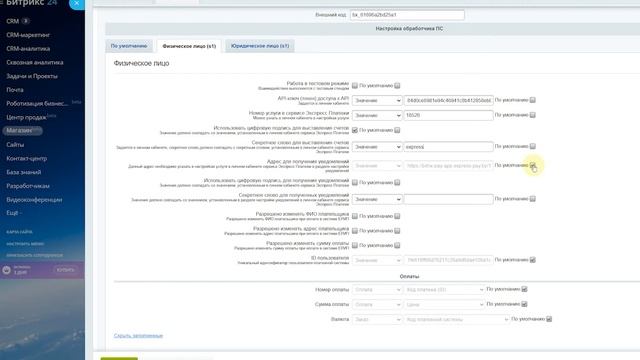This screenshot has width=640, height=360.
Task: Open payment ID dropdown in Номер оплаты row
Action: [x=444, y=290]
